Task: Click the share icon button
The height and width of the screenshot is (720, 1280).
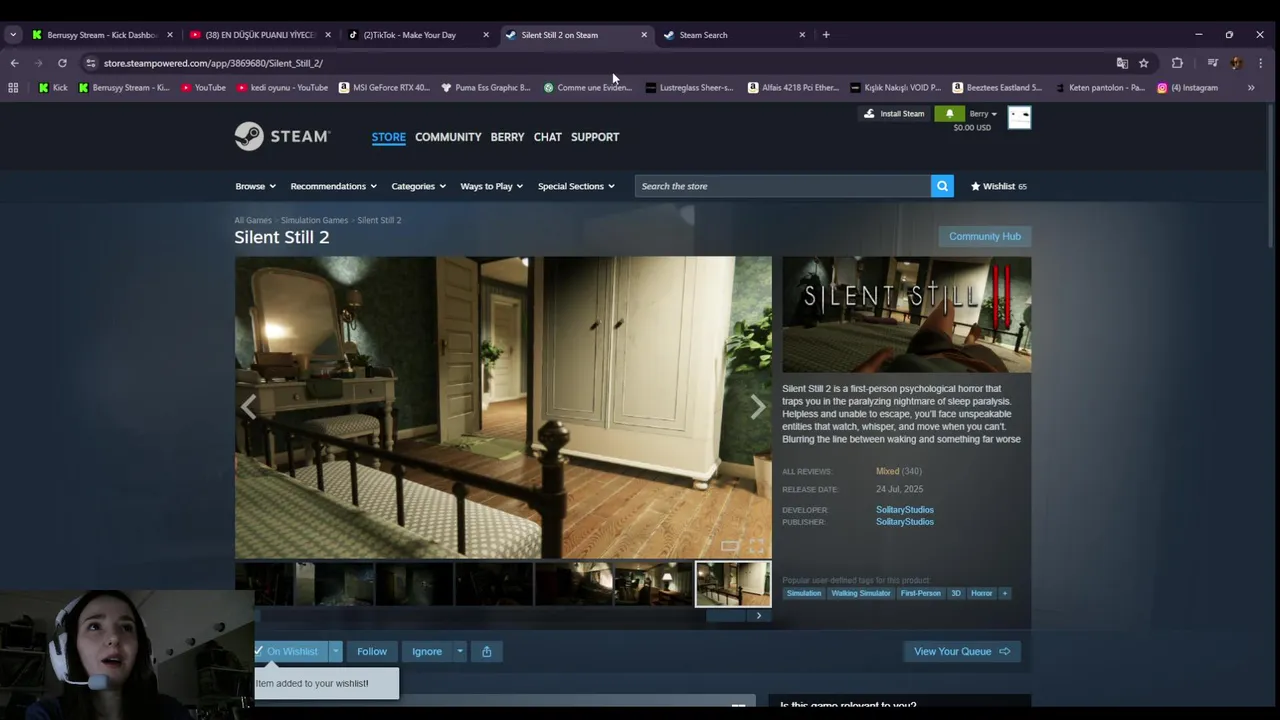Action: point(486,651)
